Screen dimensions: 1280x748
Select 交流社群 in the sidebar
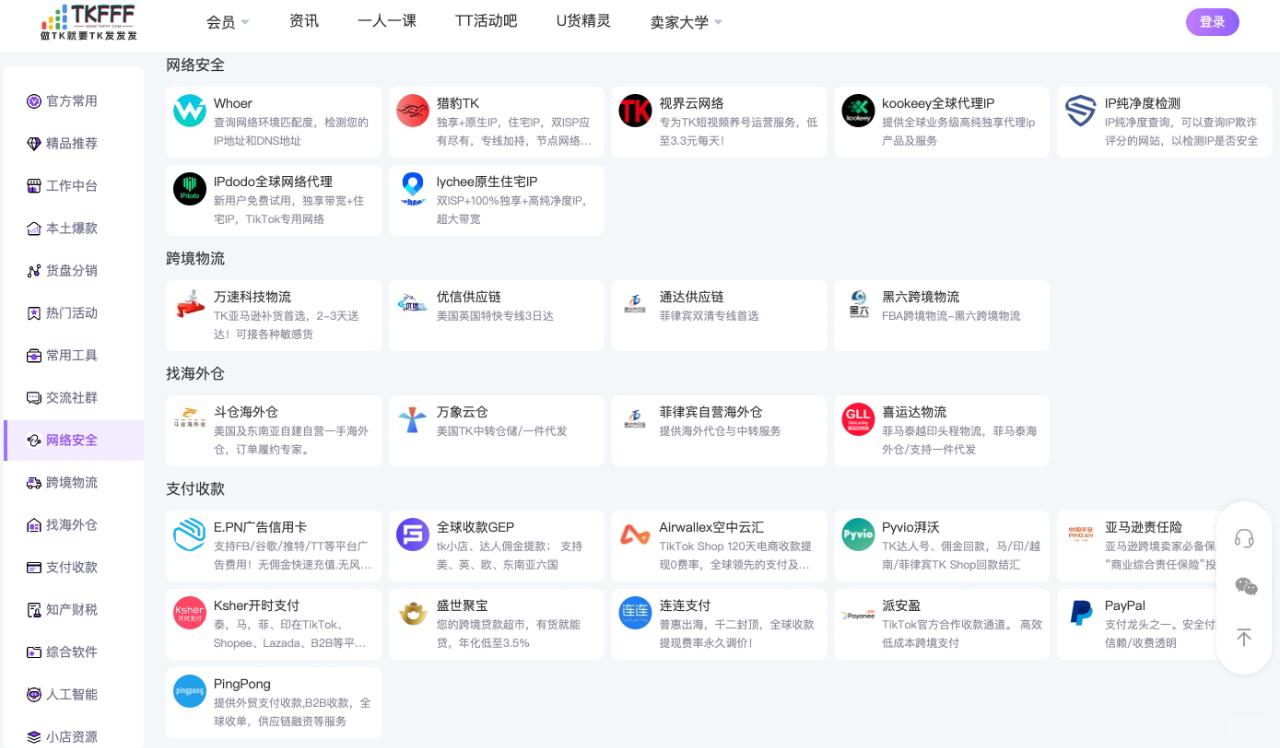pyautogui.click(x=74, y=398)
